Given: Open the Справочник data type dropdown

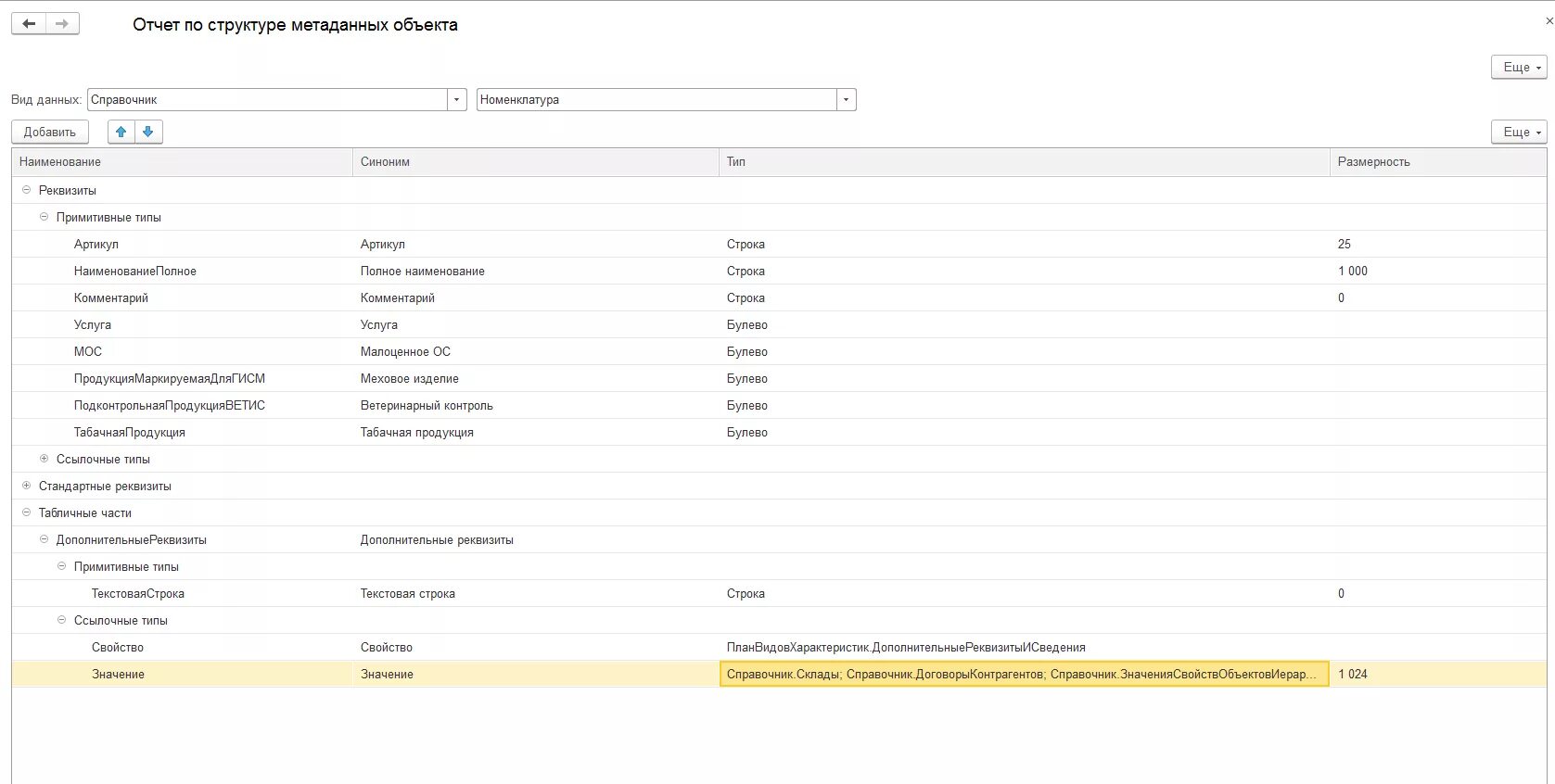Looking at the screenshot, I should [x=456, y=100].
